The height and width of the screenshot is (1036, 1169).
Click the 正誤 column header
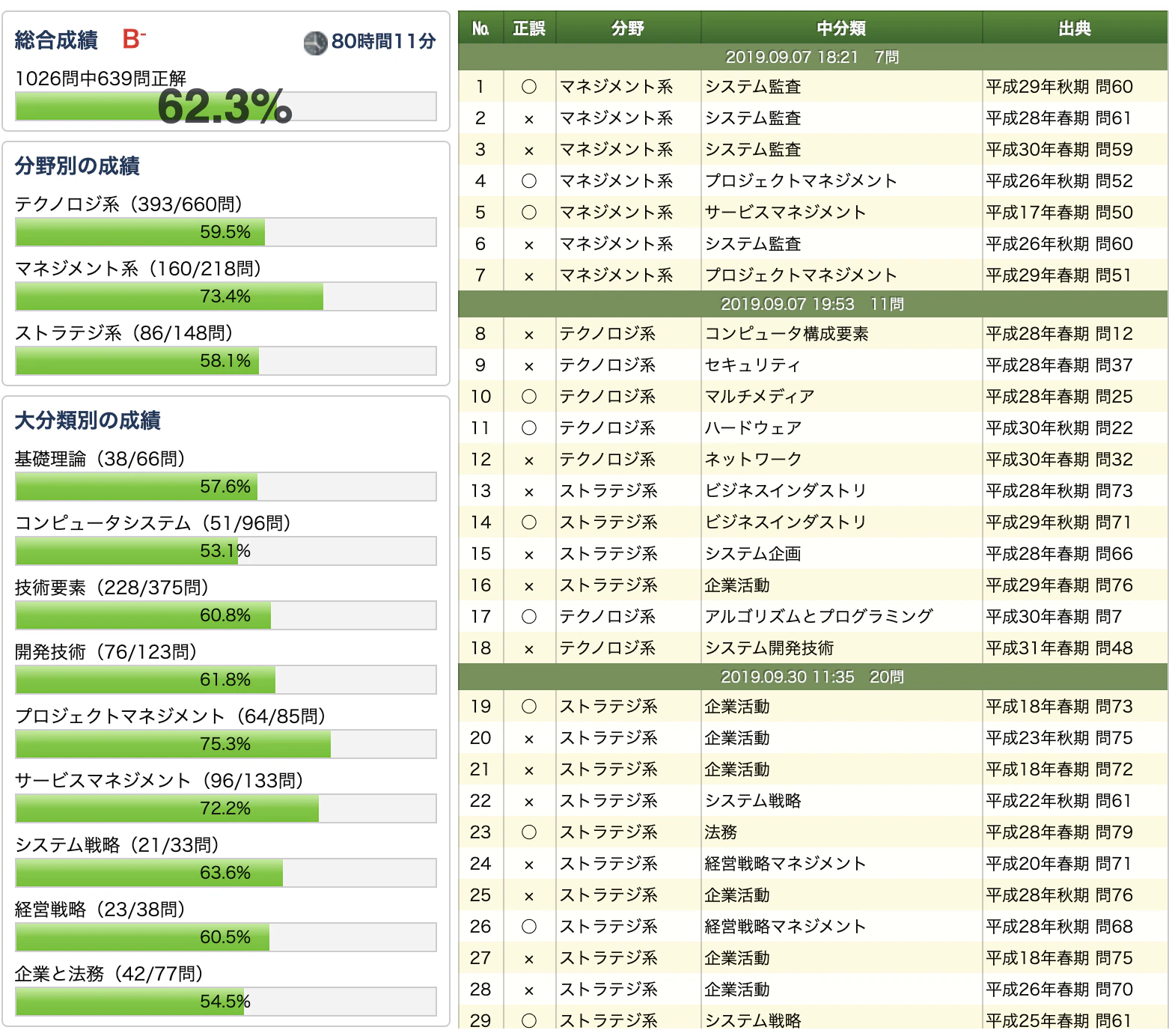529,28
